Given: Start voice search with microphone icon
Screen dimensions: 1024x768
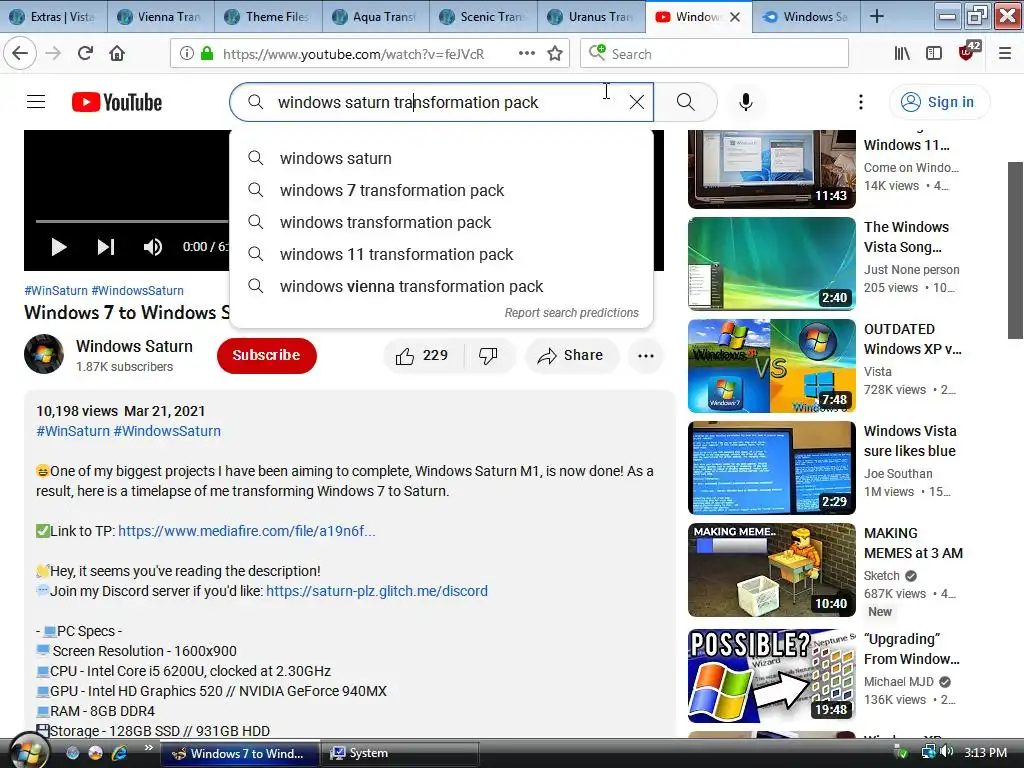Looking at the screenshot, I should [746, 102].
